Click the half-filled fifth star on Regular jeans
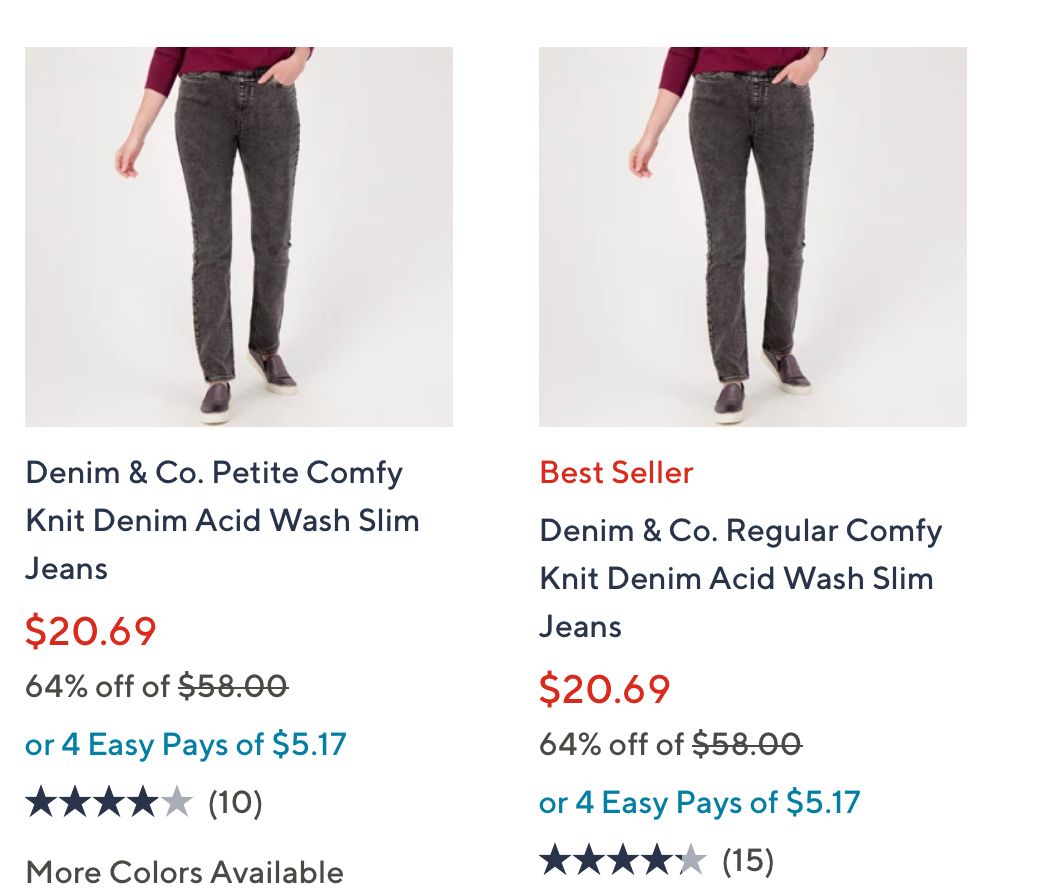The width and height of the screenshot is (1042, 889). tap(691, 860)
